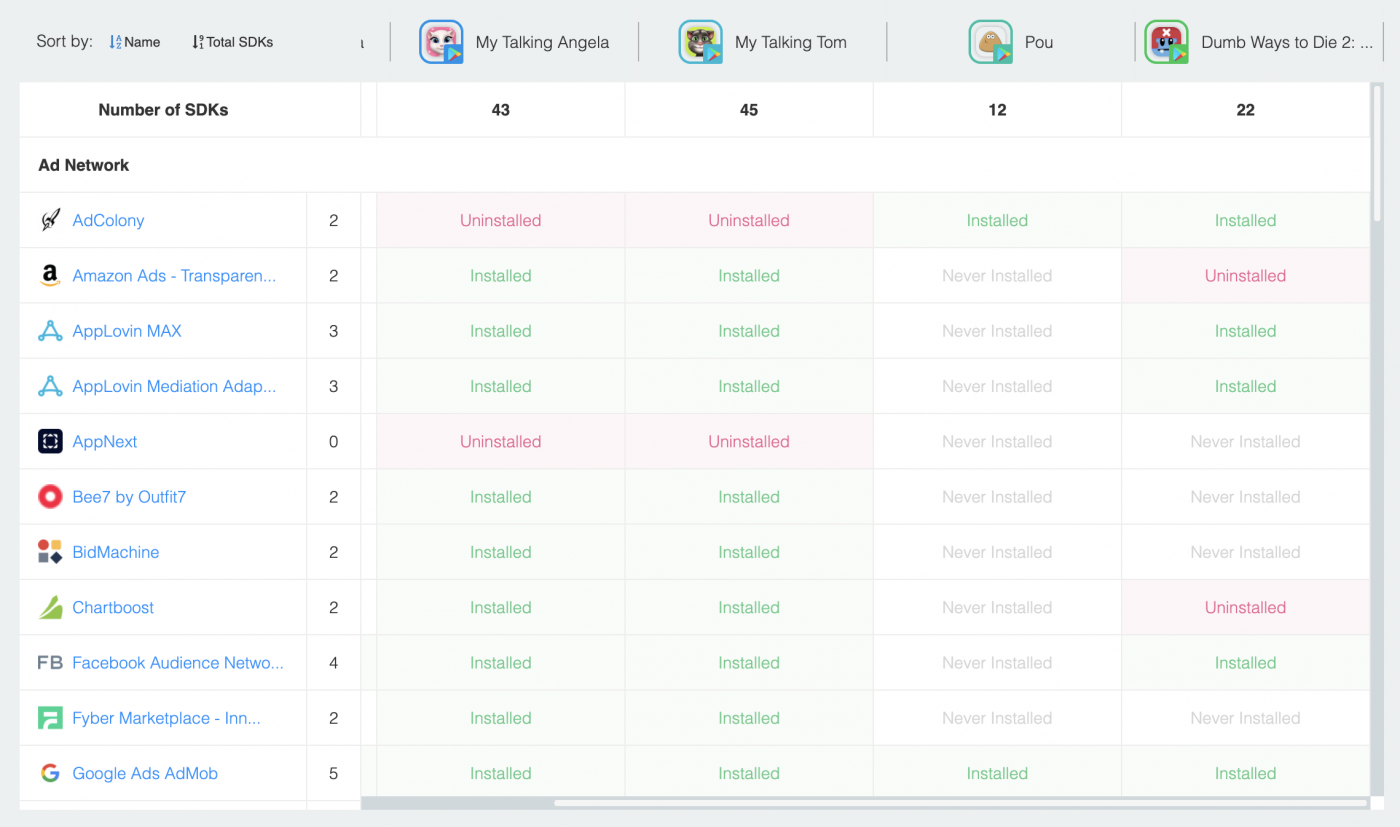Image resolution: width=1400 pixels, height=827 pixels.
Task: Click the Amazon Ads logo
Action: (49, 275)
